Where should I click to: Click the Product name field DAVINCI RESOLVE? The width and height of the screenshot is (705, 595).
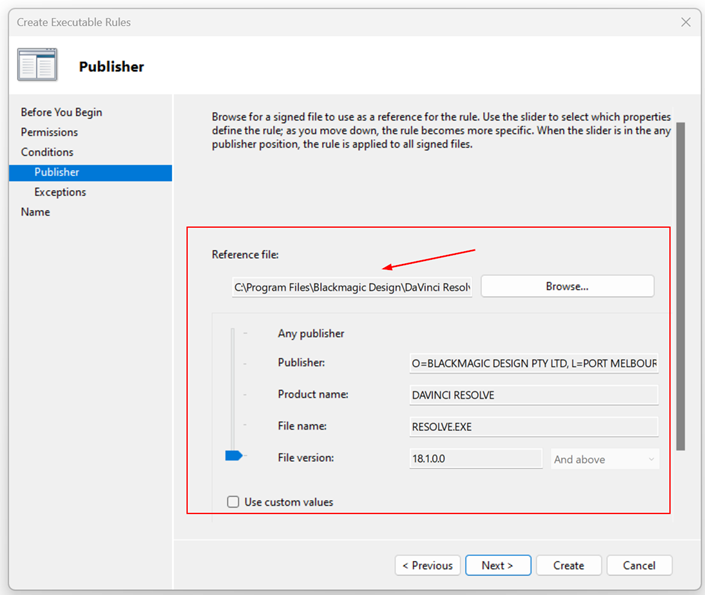click(x=534, y=395)
